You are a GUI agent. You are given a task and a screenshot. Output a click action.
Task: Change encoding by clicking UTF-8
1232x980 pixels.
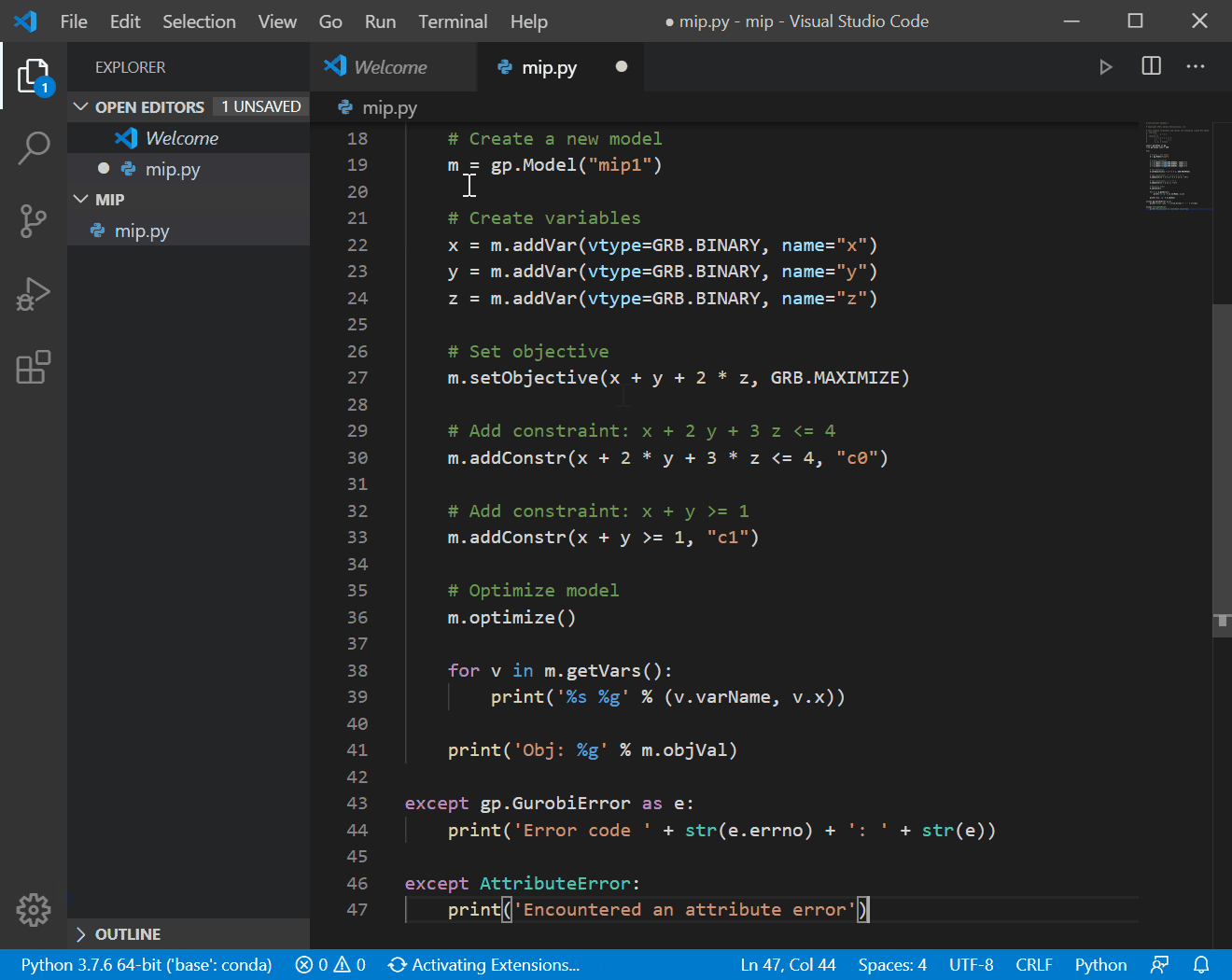[972, 964]
